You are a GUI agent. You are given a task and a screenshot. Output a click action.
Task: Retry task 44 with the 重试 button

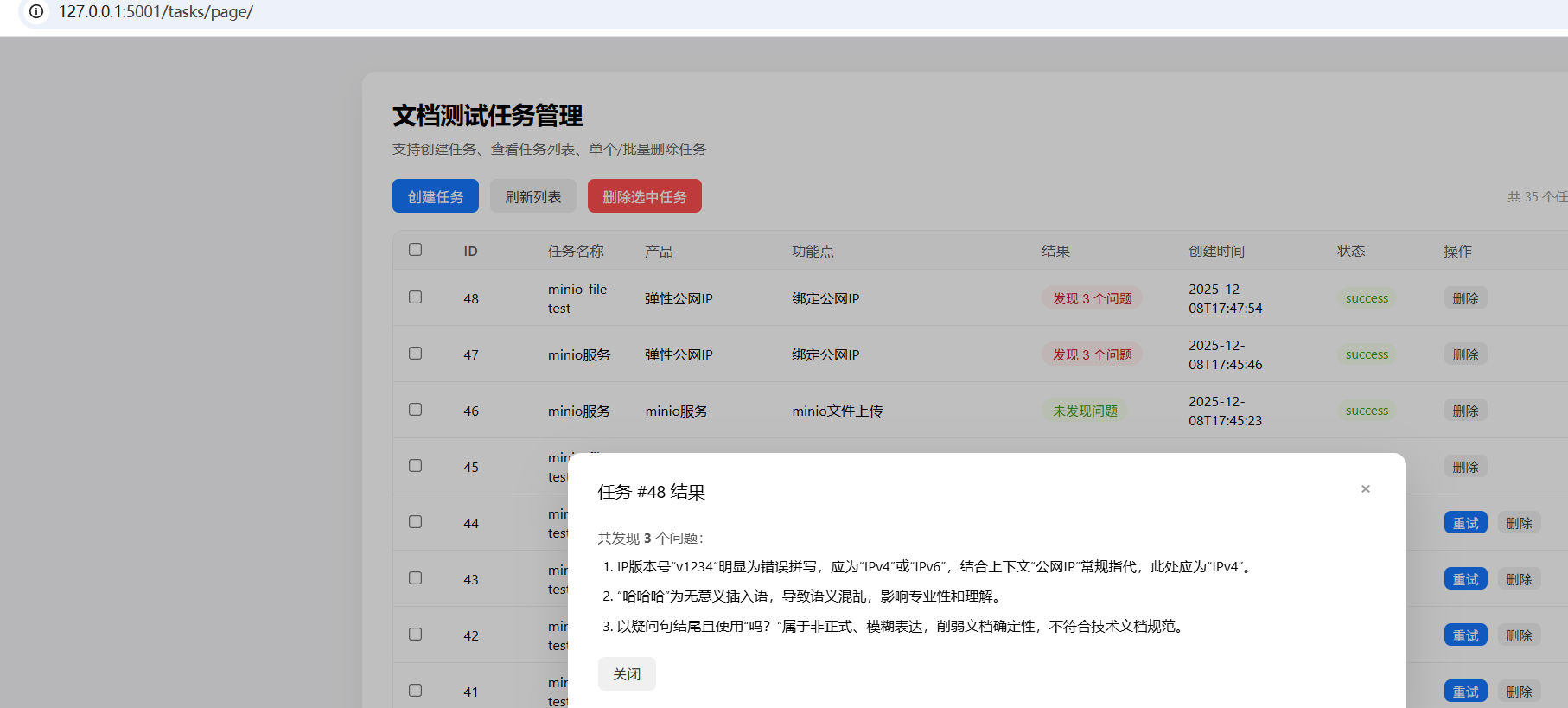tap(1465, 523)
